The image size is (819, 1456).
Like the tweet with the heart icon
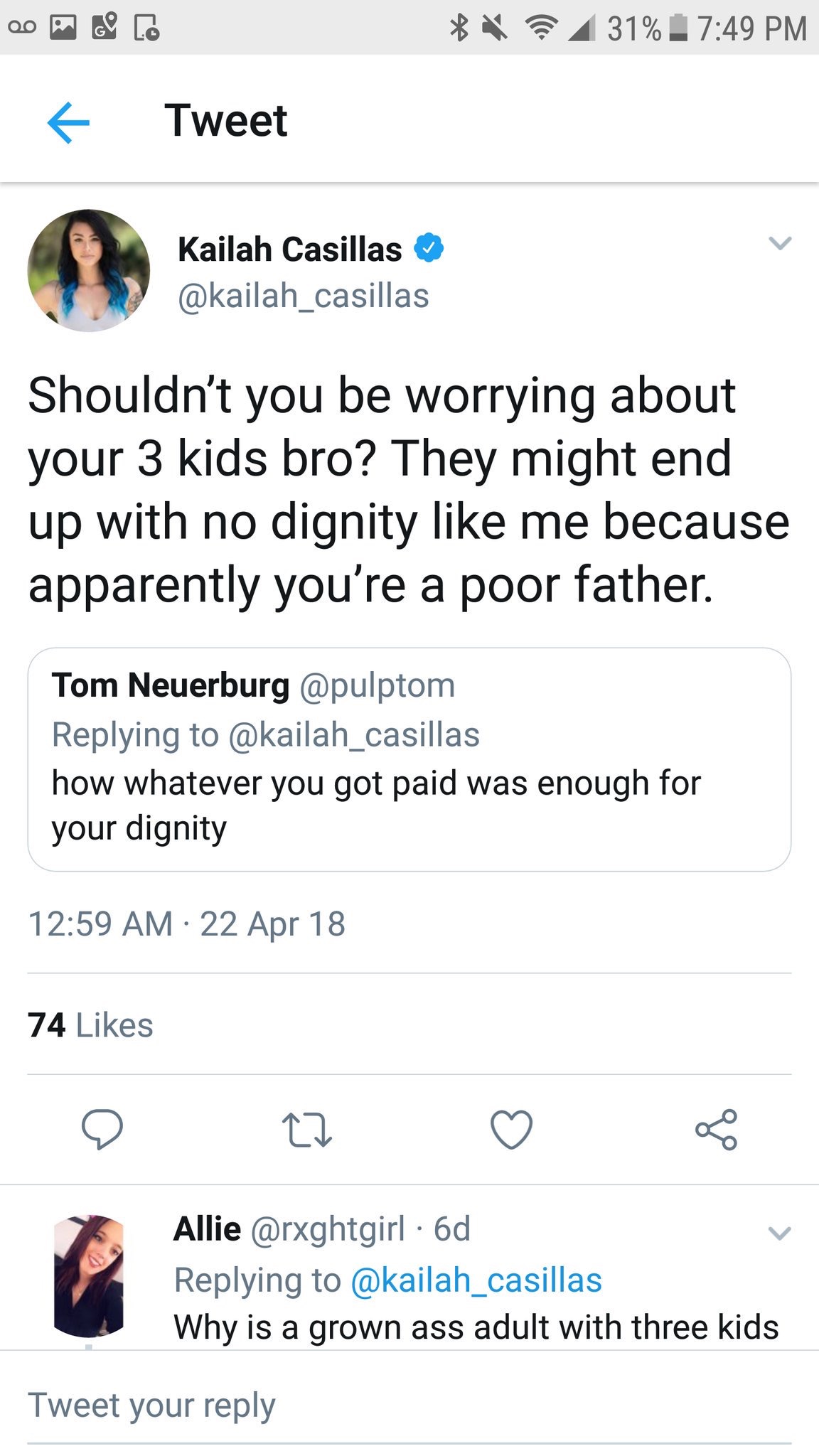pyautogui.click(x=511, y=1129)
